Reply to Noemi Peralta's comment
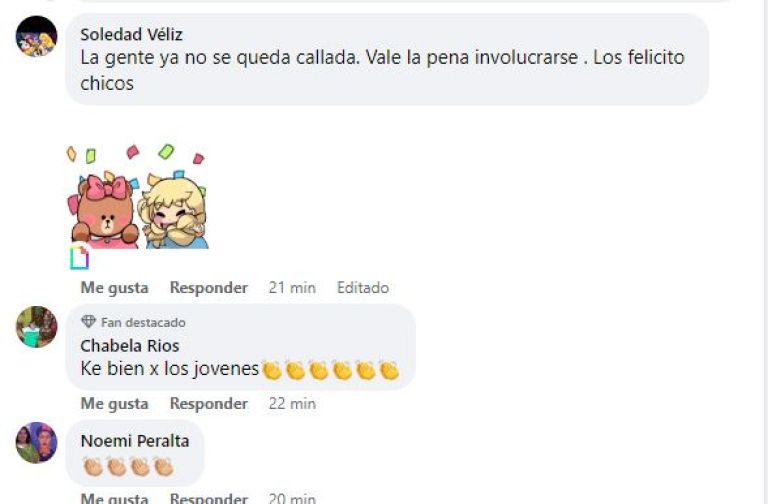This screenshot has height=504, width=768. 209,498
